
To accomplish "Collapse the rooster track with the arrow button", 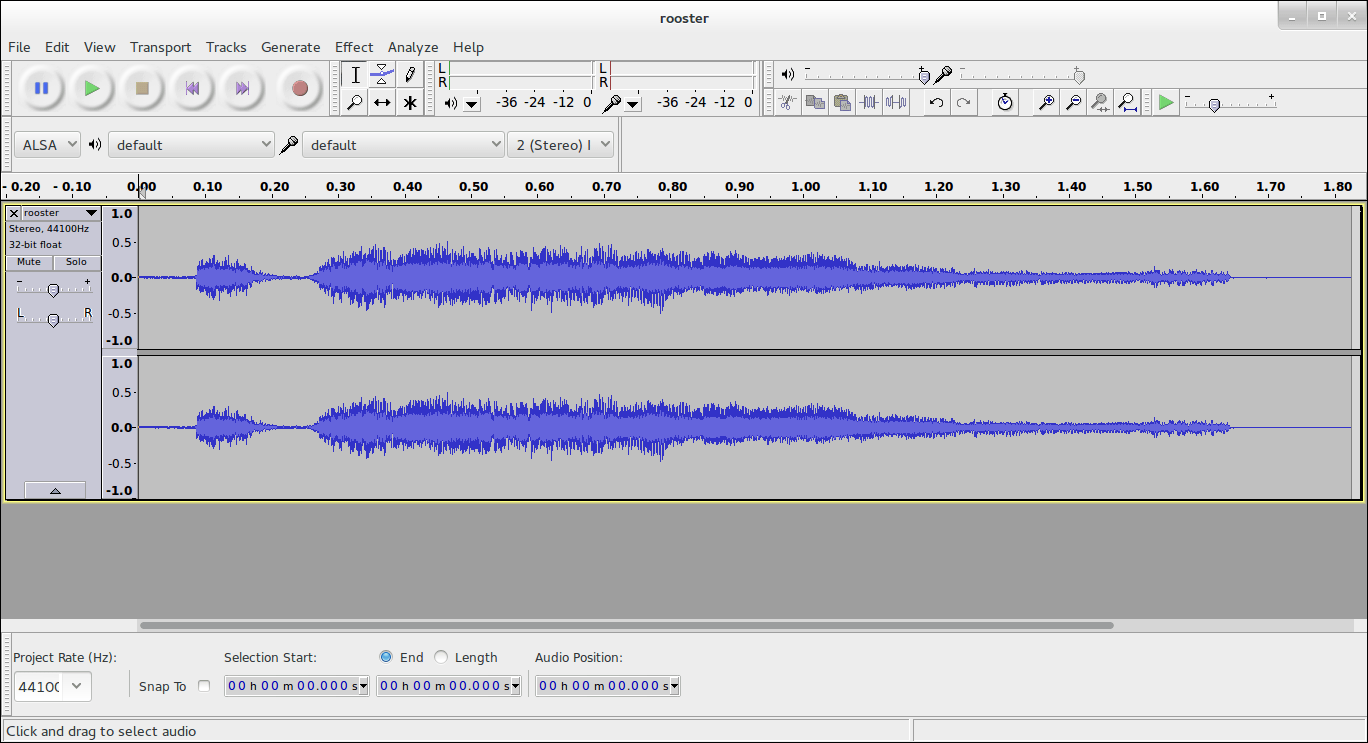I will tap(55, 489).
